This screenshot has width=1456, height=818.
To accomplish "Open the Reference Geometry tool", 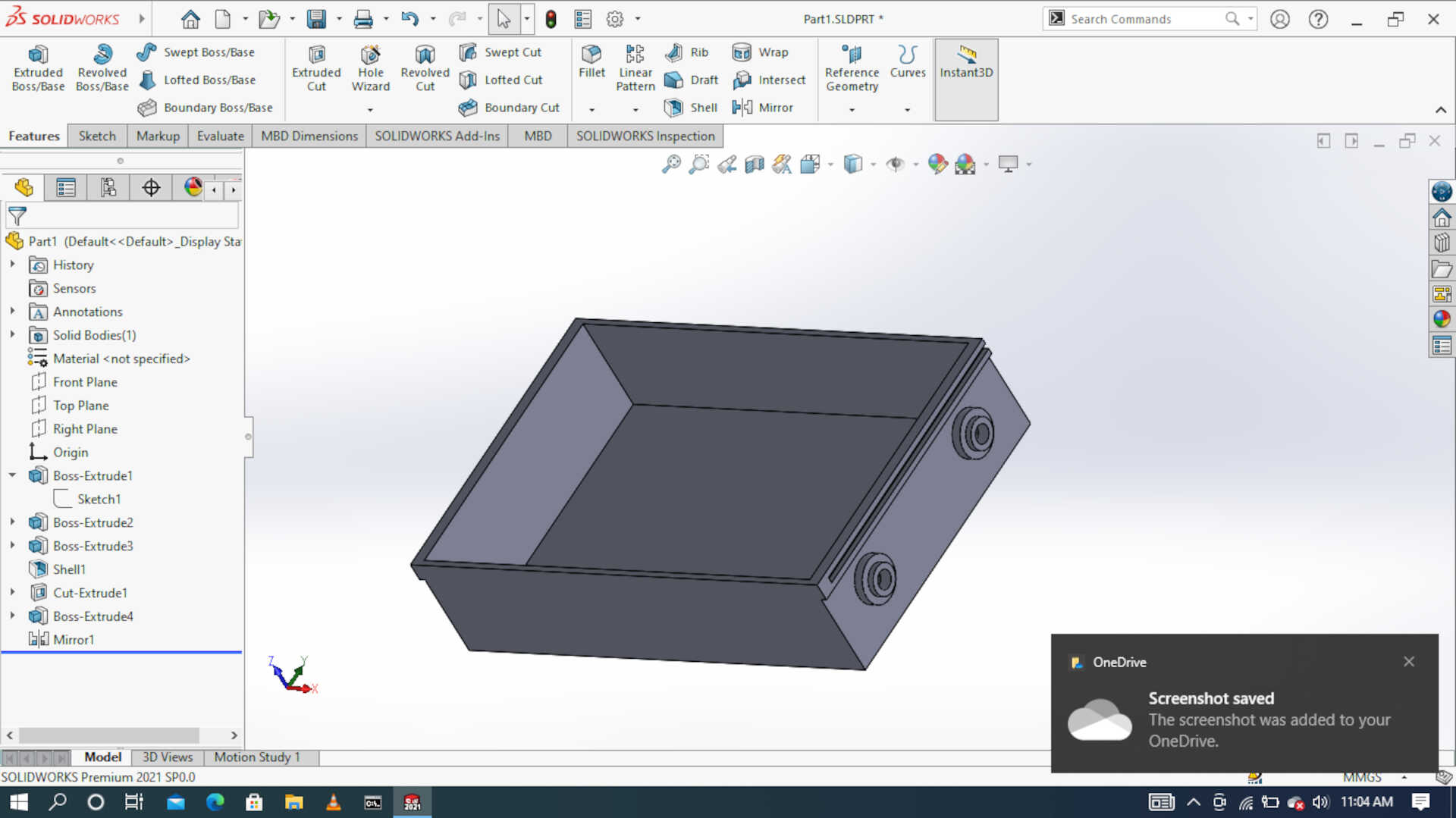I will click(x=851, y=67).
